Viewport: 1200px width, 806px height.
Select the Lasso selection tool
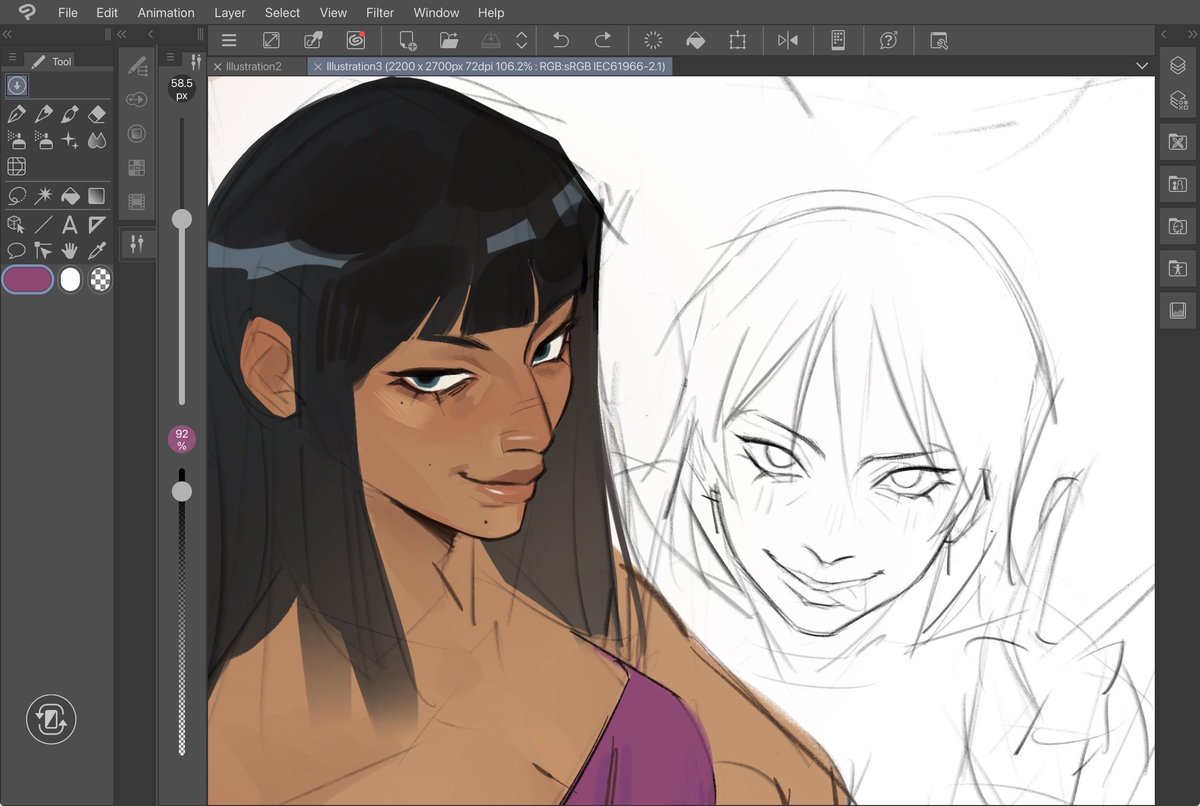pos(16,196)
